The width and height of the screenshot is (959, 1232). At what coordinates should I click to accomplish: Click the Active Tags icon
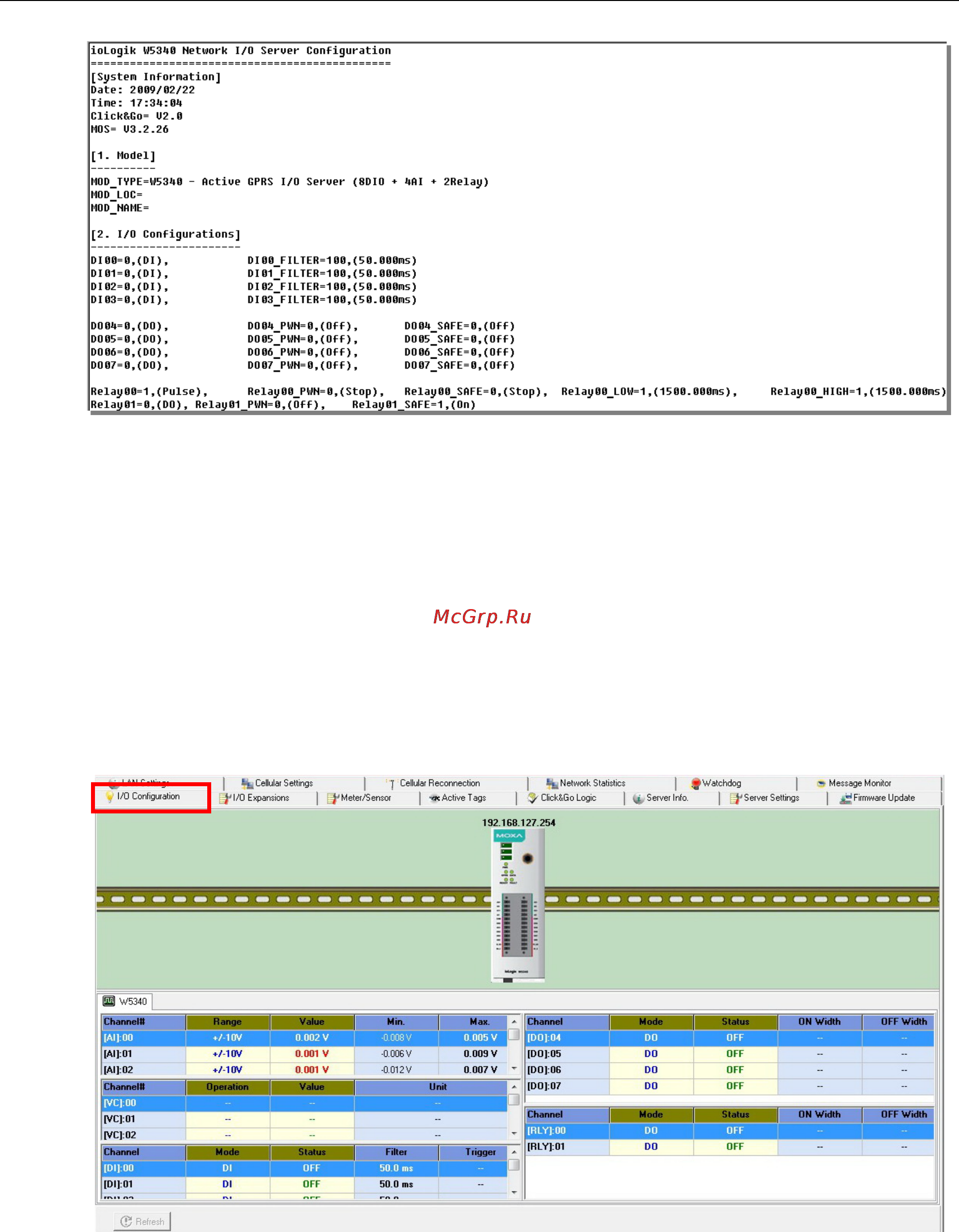tap(435, 798)
